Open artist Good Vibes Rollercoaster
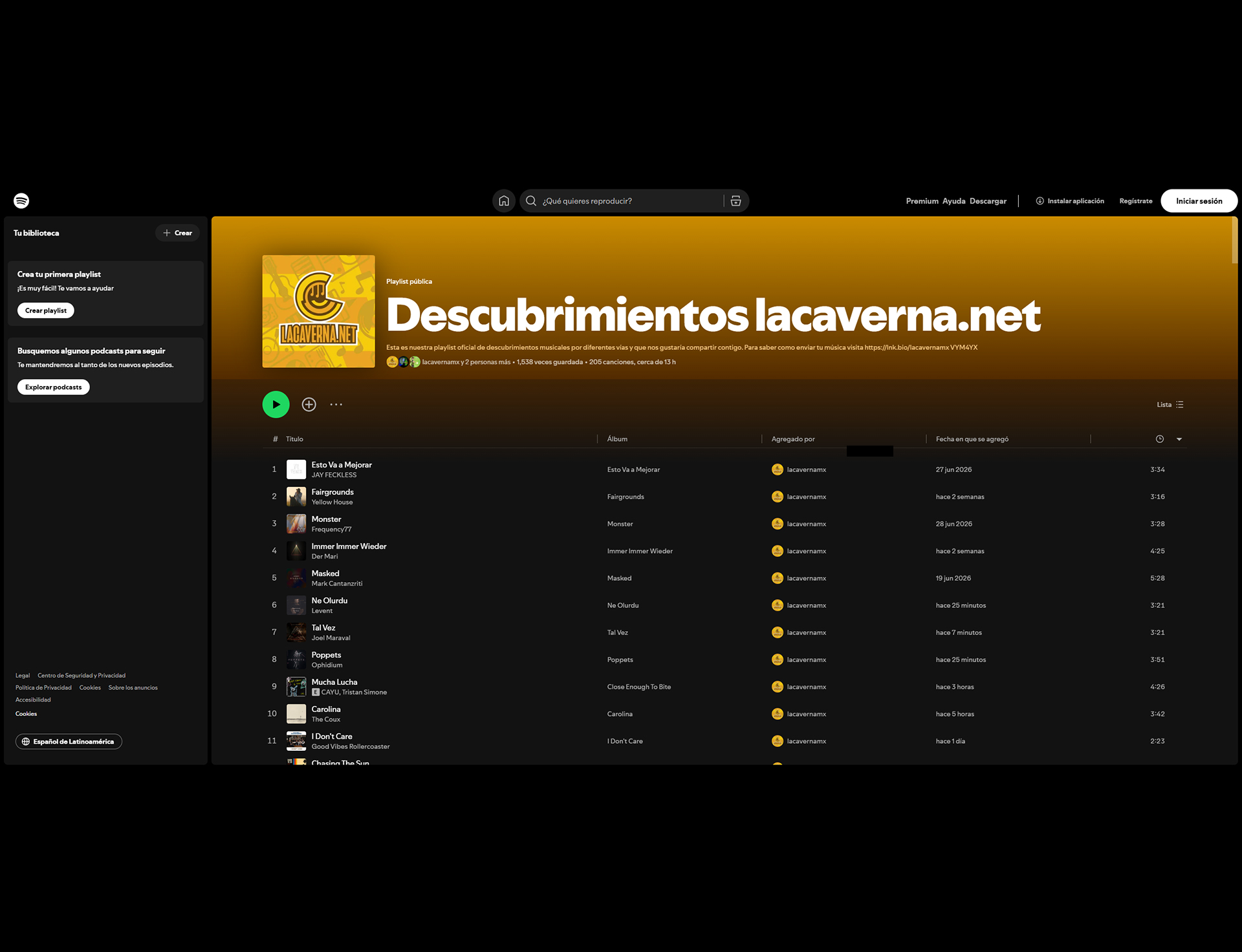The height and width of the screenshot is (952, 1242). point(351,747)
